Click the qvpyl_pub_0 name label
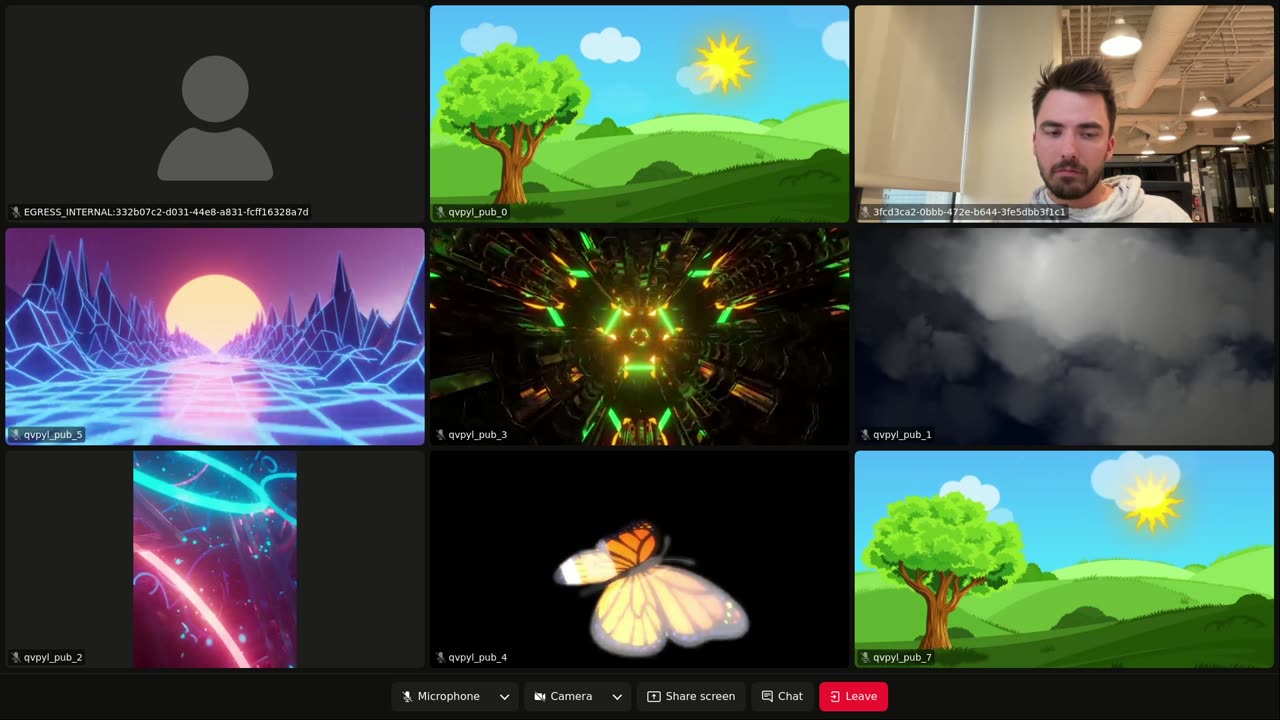 coord(478,212)
